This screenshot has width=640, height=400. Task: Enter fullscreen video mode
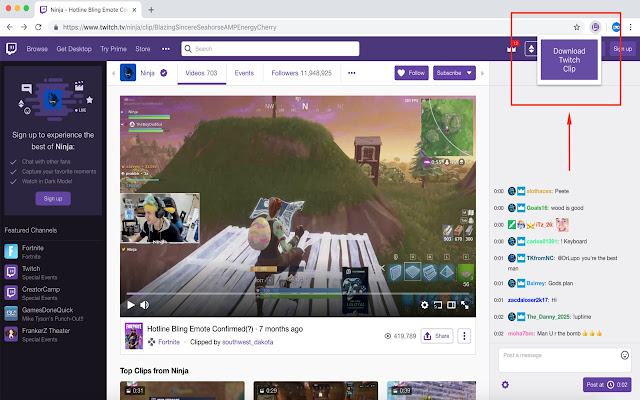[x=465, y=305]
